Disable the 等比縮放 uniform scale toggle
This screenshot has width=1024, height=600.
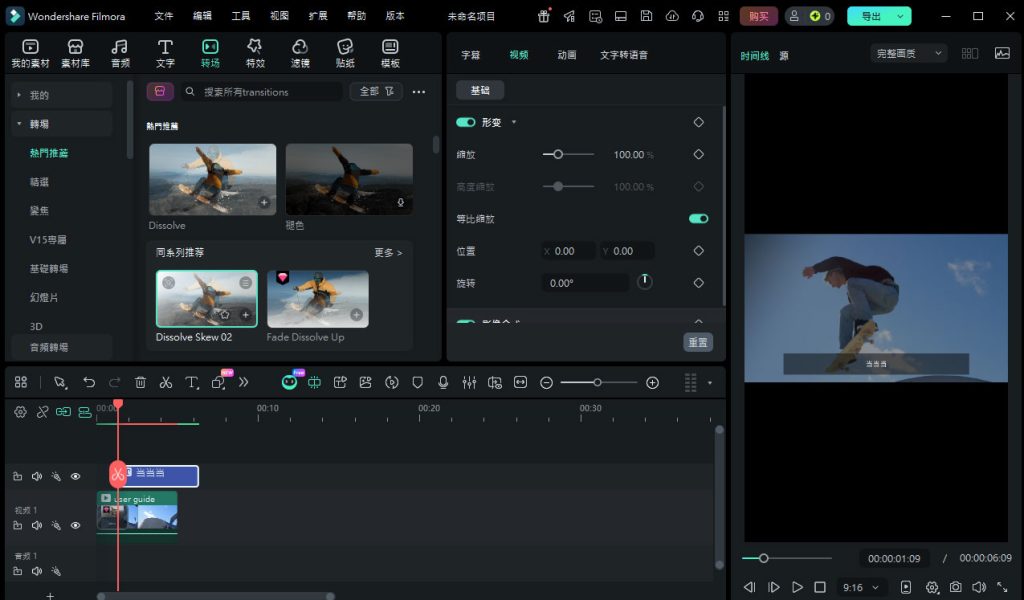coord(698,218)
